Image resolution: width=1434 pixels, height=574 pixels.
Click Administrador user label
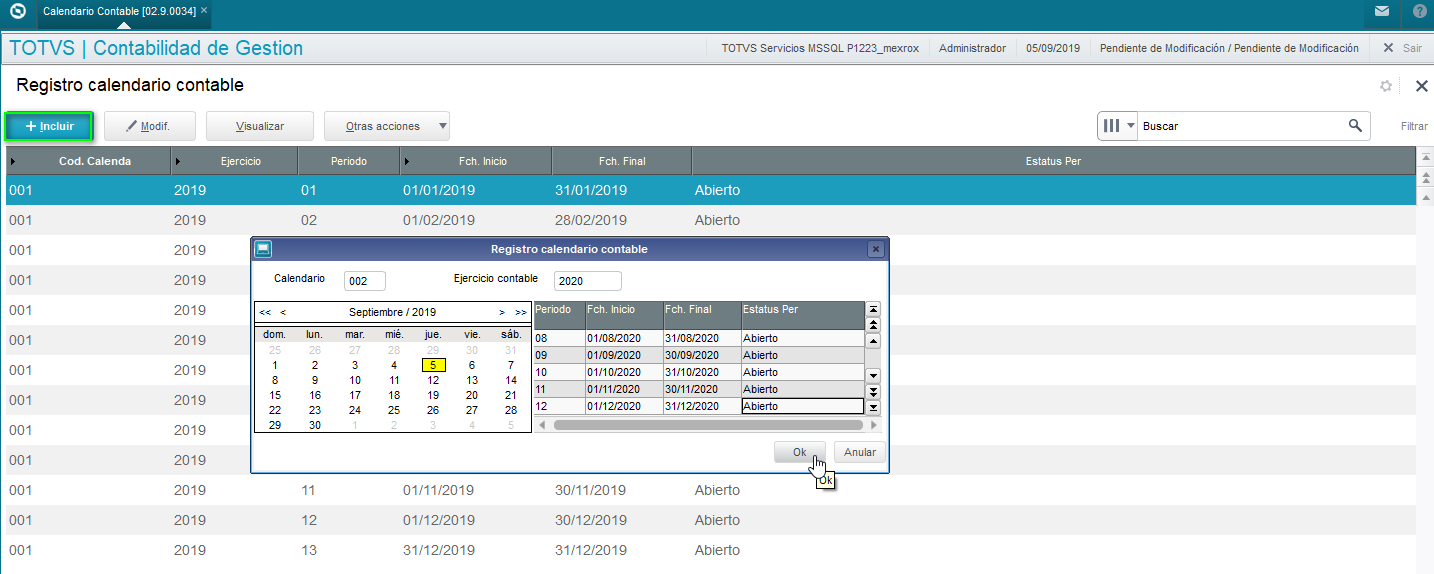pyautogui.click(x=972, y=48)
